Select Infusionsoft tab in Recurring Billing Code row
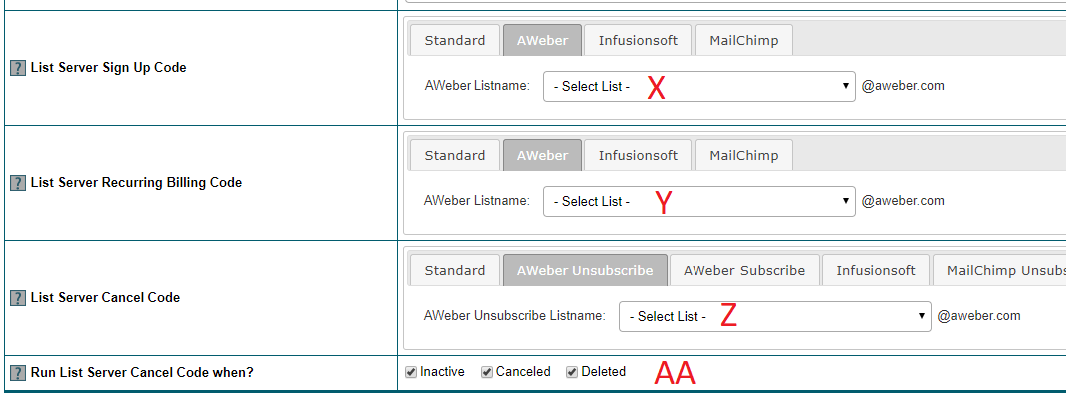The width and height of the screenshot is (1066, 393). (x=638, y=155)
